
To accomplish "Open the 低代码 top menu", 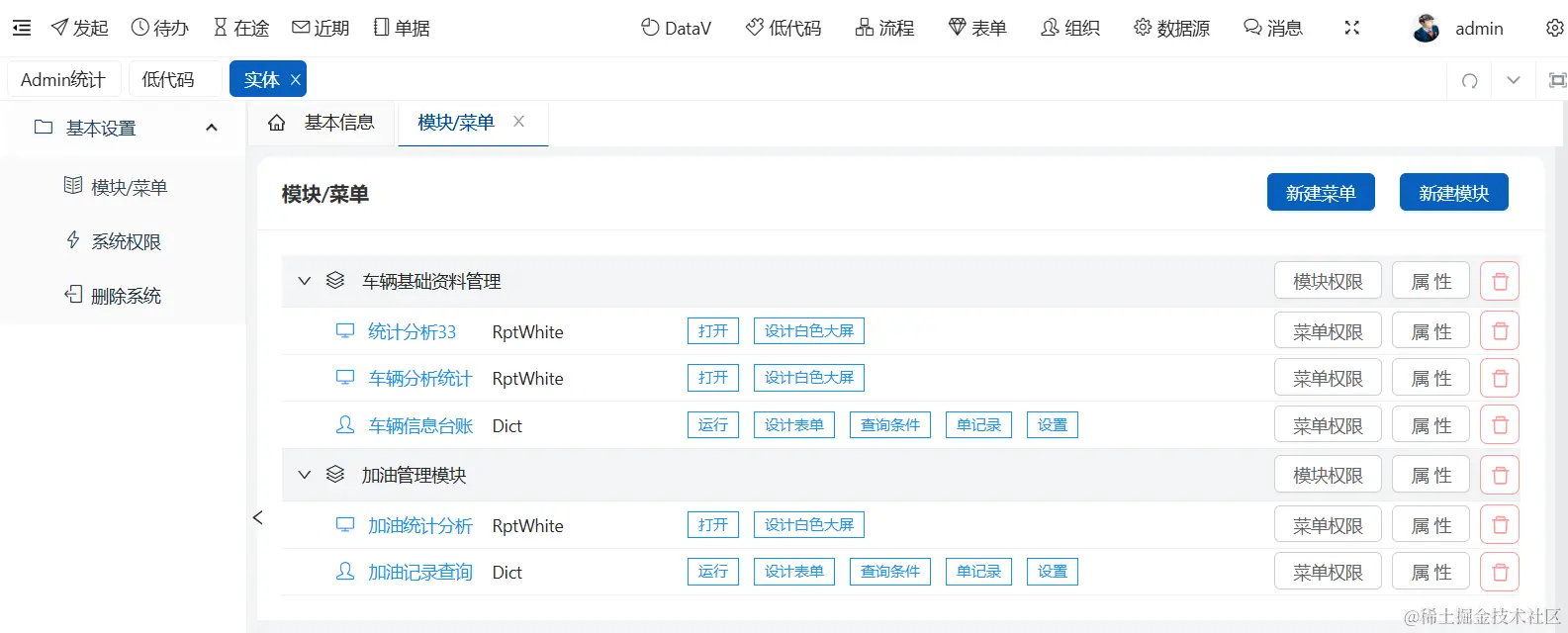I will click(x=784, y=28).
